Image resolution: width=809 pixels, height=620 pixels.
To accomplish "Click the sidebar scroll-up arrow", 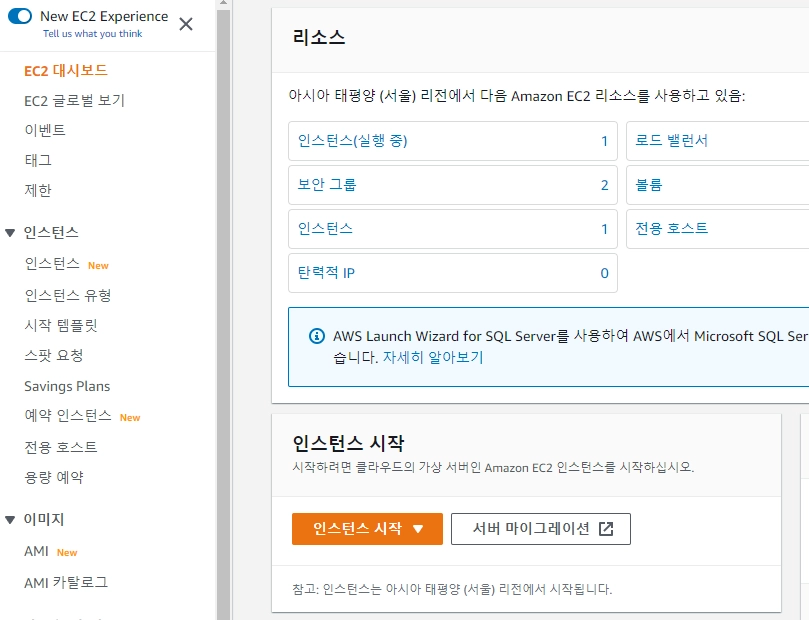I will pos(223,3).
